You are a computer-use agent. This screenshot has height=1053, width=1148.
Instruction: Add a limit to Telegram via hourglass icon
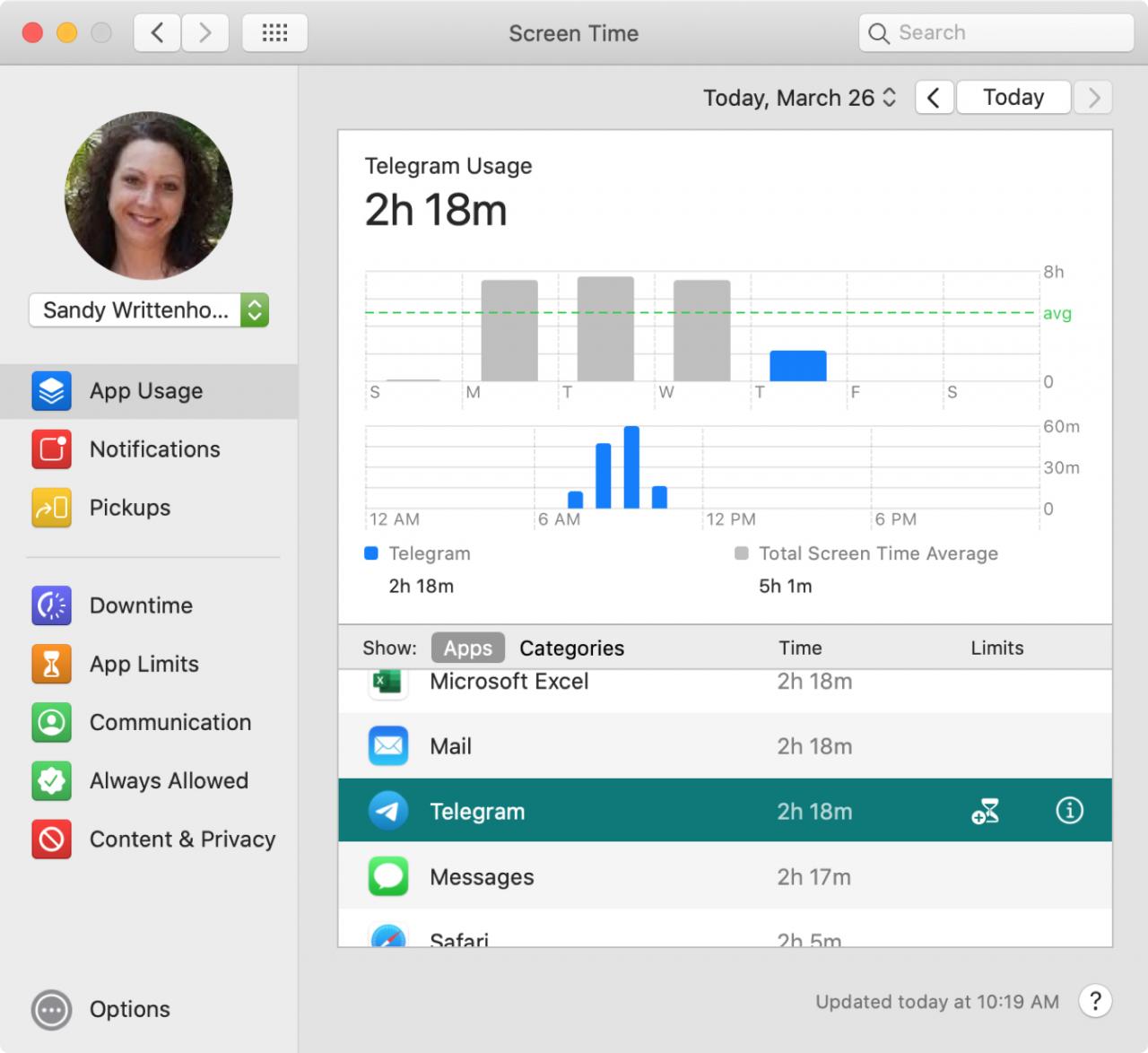pyautogui.click(x=986, y=812)
